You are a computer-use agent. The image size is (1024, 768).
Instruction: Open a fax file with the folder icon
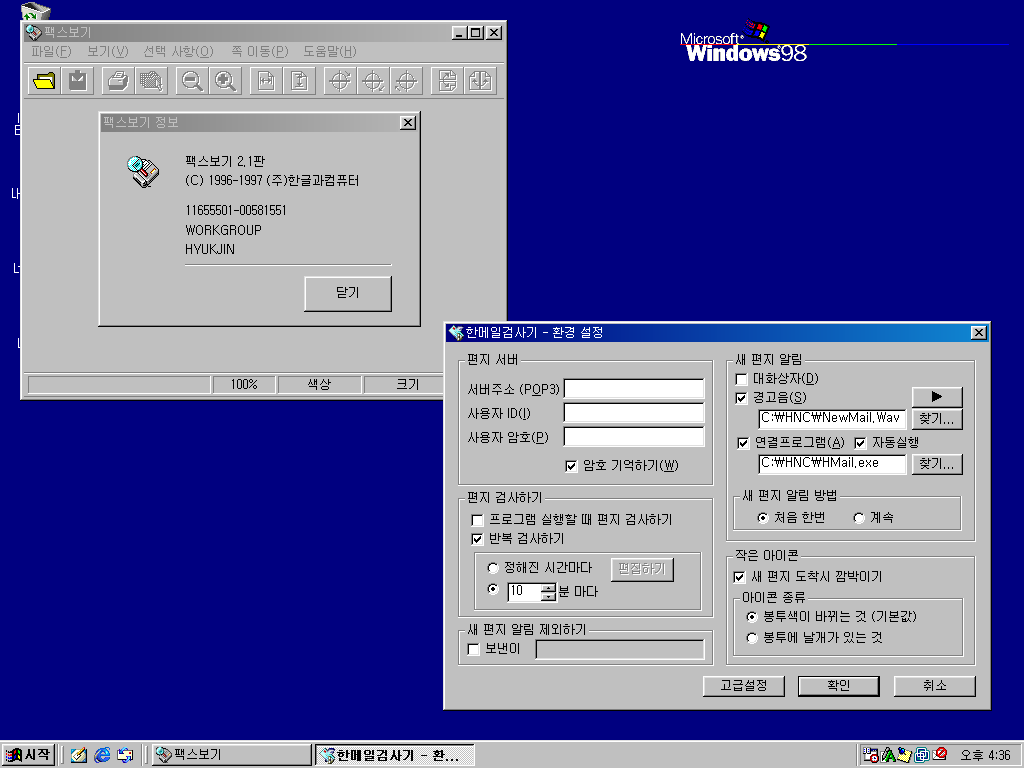[x=44, y=81]
